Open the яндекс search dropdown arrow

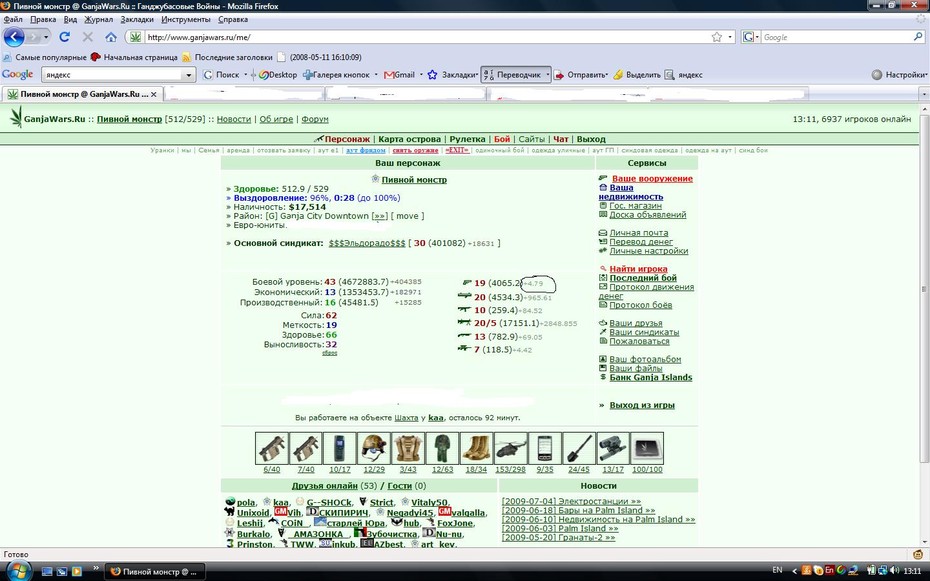click(189, 75)
